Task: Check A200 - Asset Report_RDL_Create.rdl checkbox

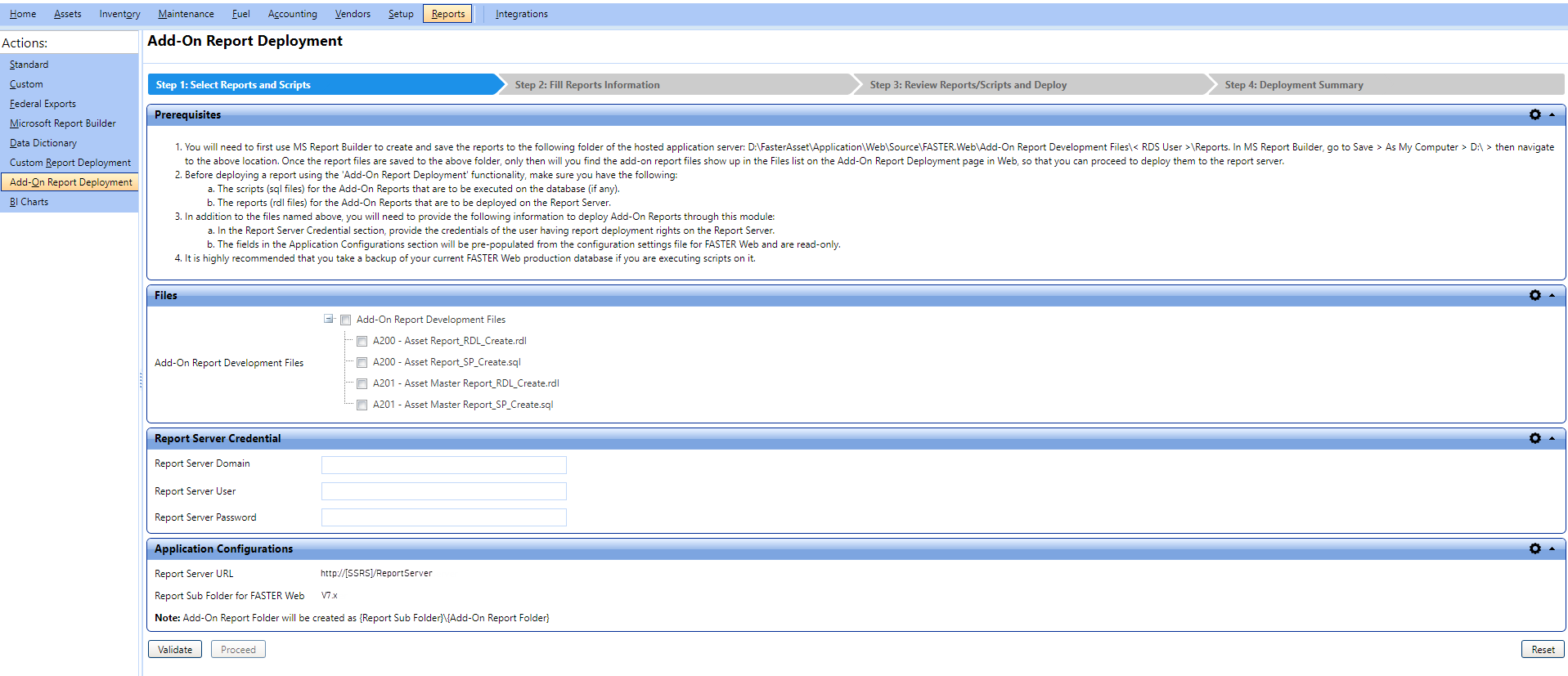Action: click(362, 342)
